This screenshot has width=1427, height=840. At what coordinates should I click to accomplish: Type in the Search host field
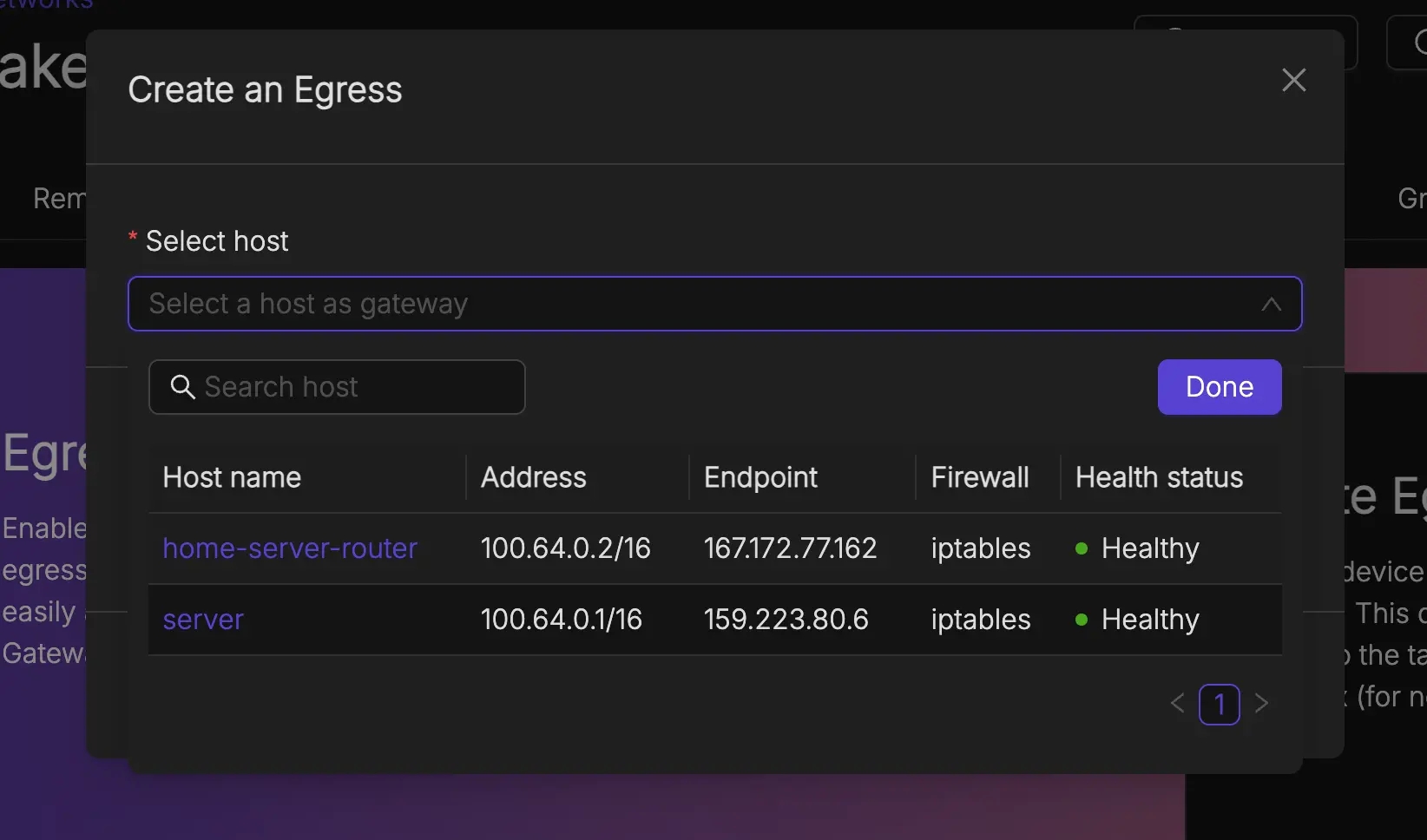347,387
